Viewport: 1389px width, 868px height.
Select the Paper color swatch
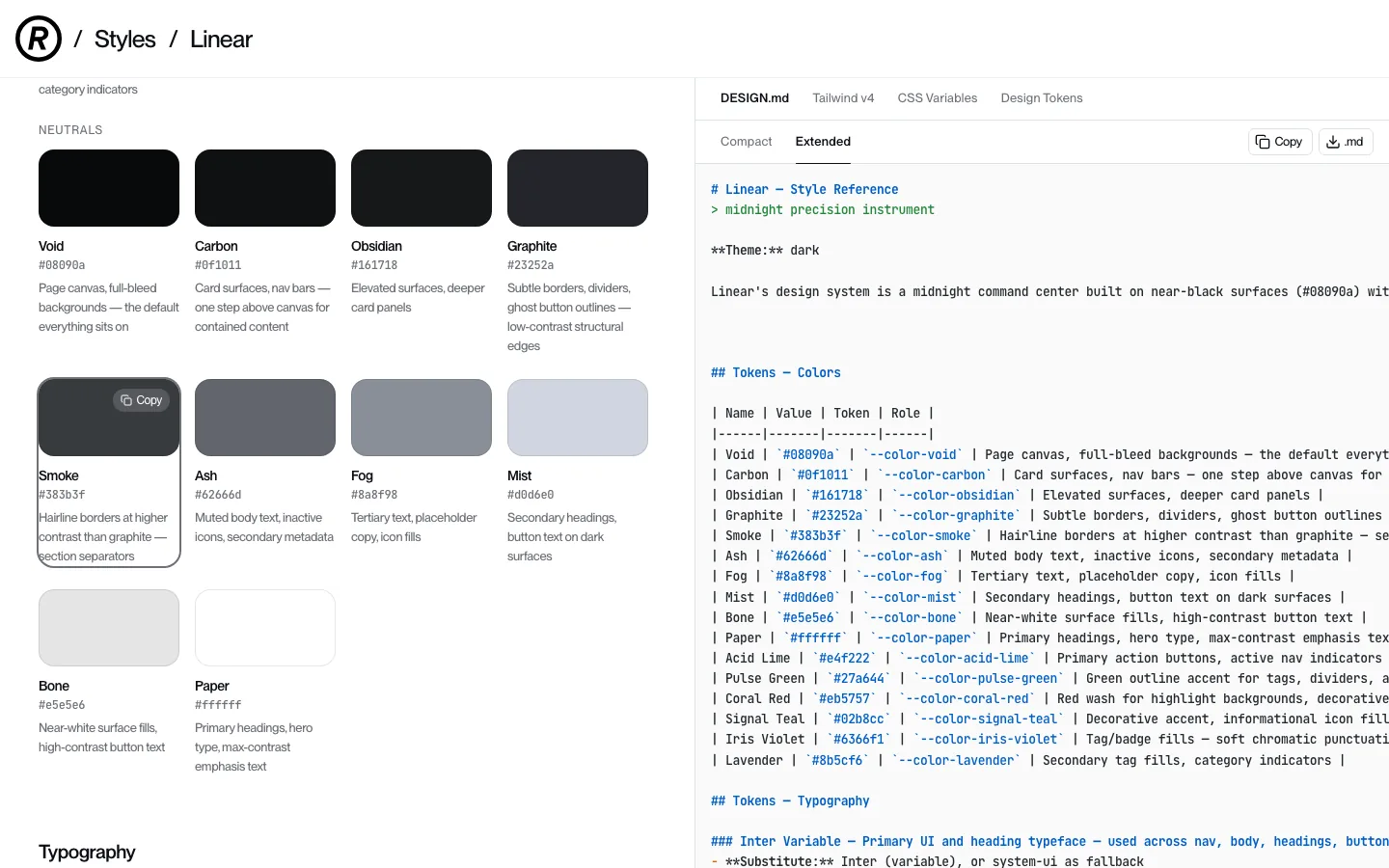click(265, 628)
